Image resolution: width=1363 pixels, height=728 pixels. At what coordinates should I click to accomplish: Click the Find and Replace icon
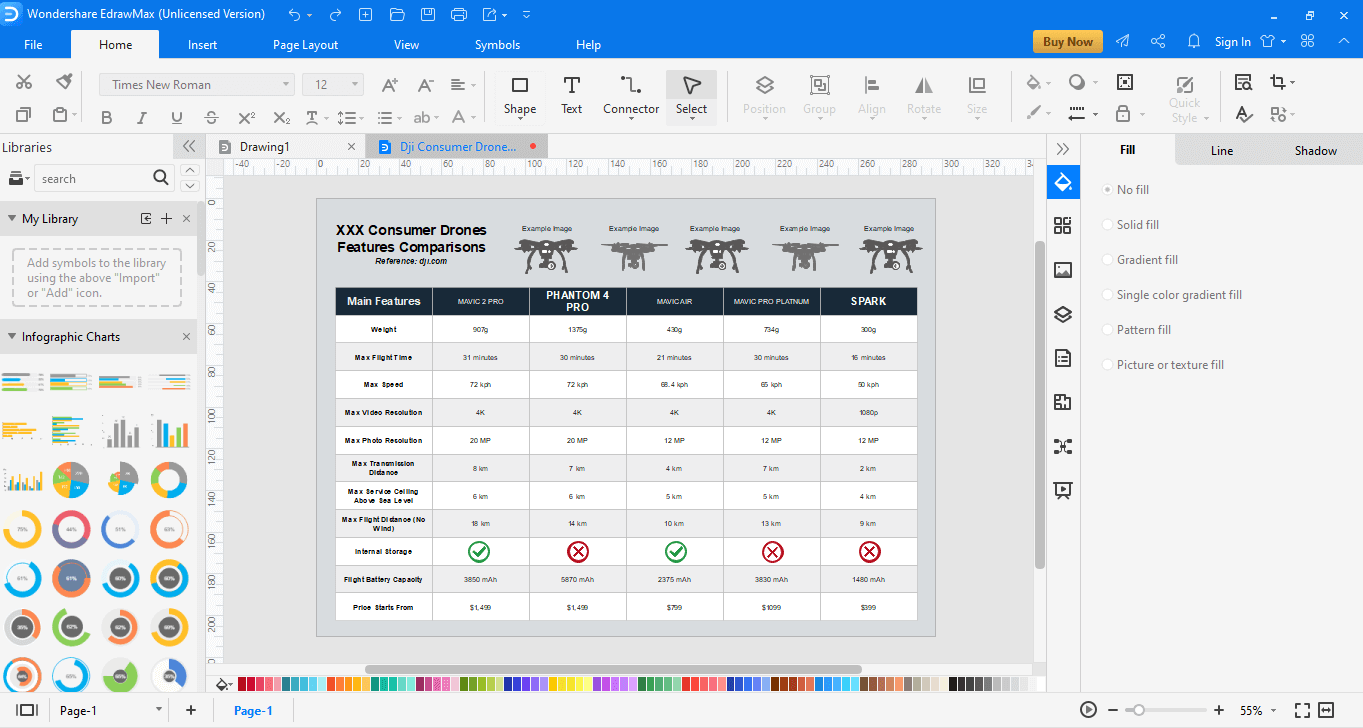coord(1244,83)
